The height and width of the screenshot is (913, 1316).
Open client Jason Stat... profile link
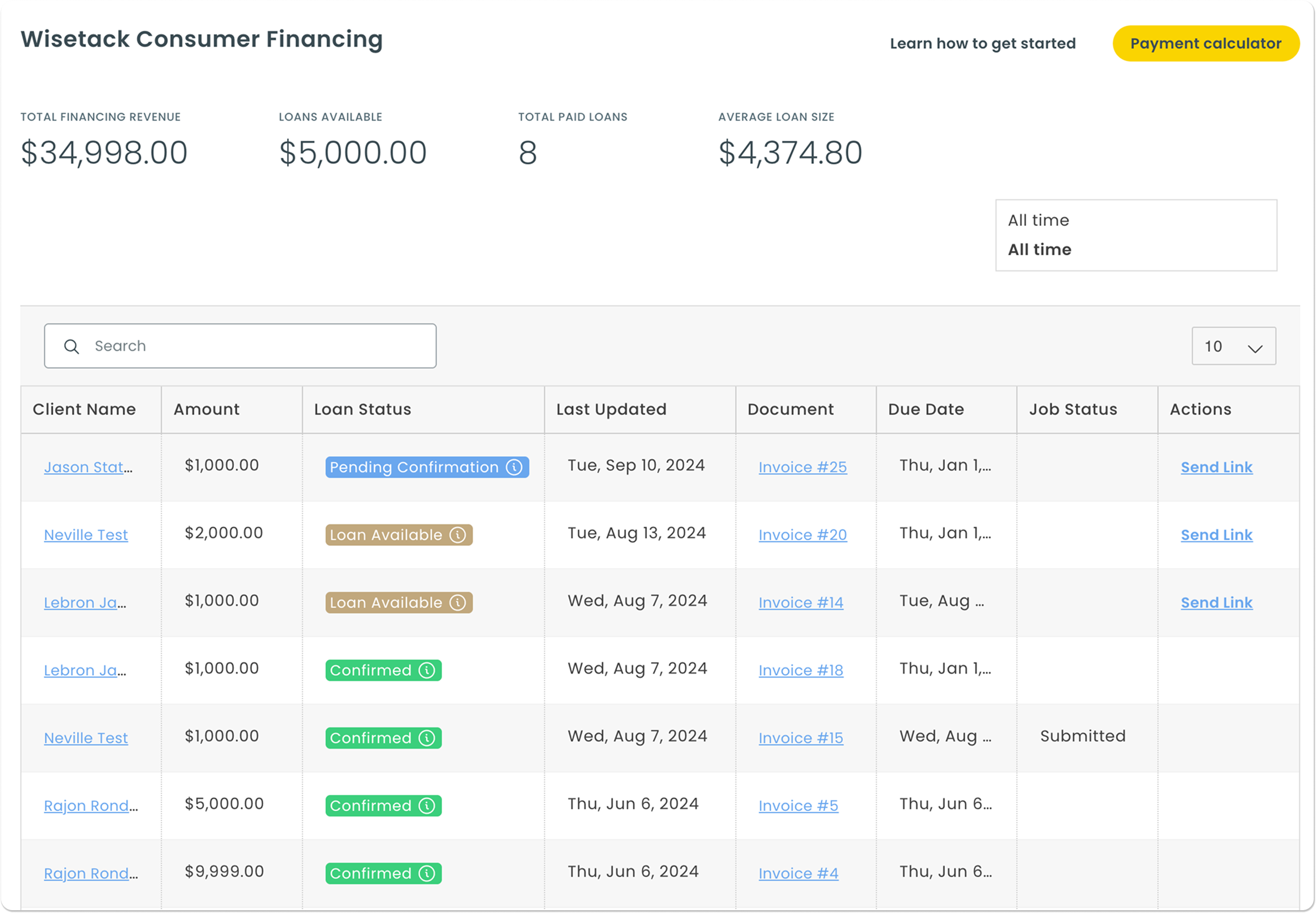[88, 467]
